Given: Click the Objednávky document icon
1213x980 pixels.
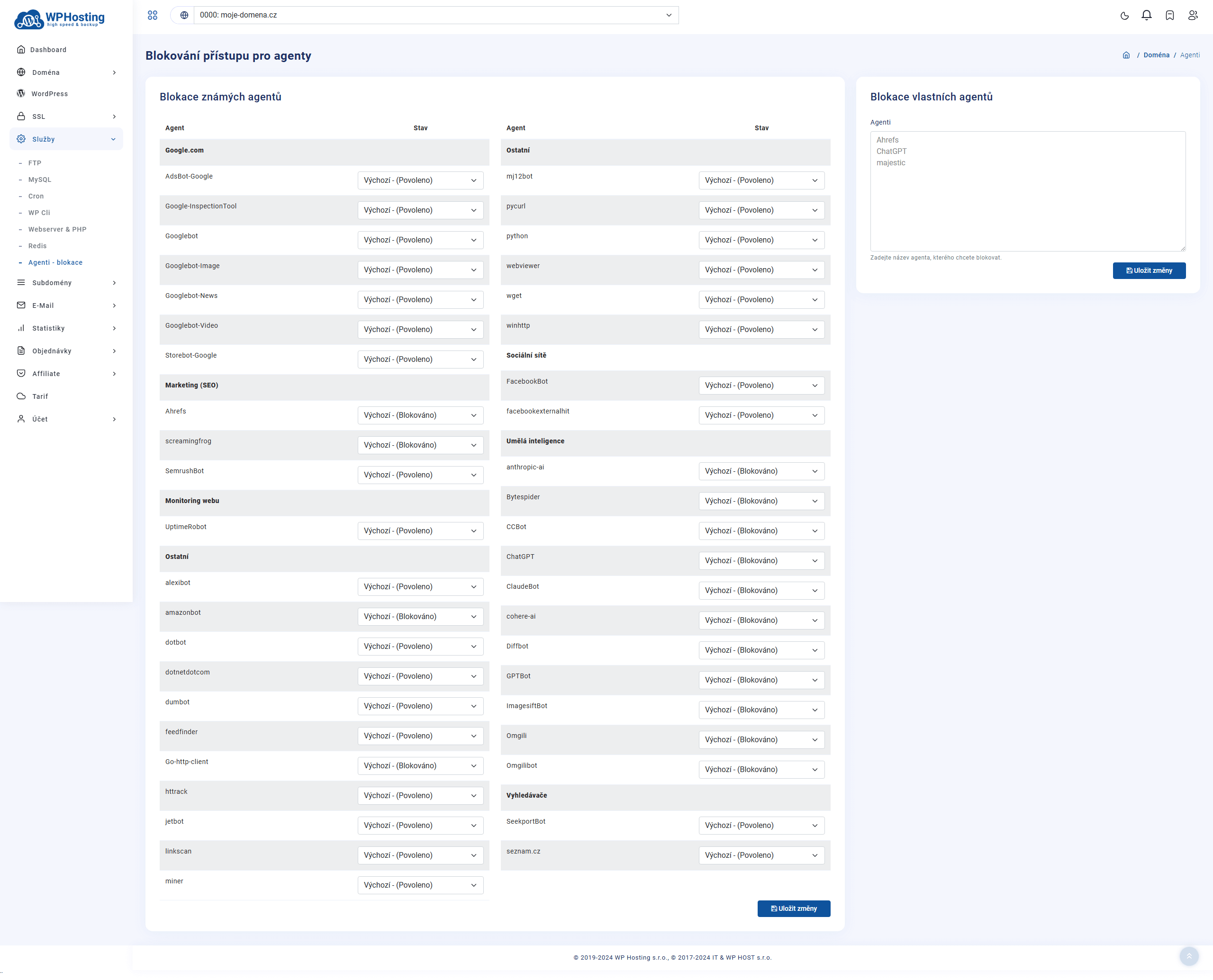Looking at the screenshot, I should point(21,351).
